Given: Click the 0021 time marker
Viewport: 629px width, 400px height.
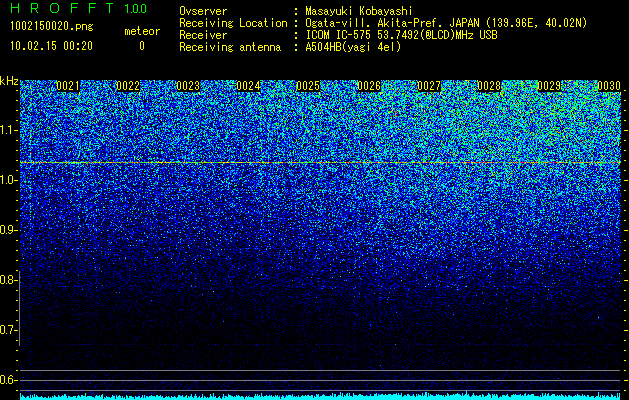Looking at the screenshot, I should click(x=68, y=86).
